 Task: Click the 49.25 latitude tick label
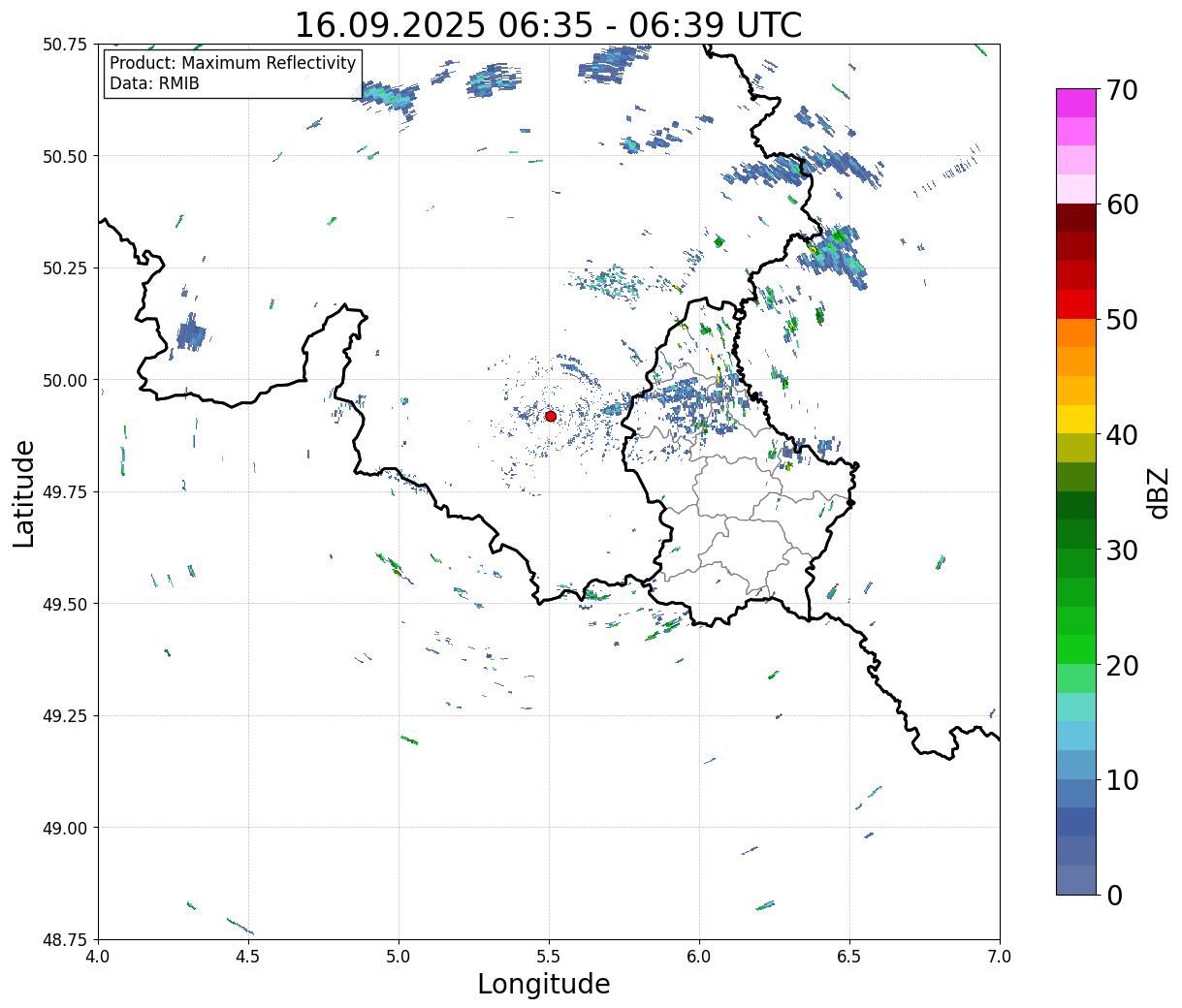tap(65, 716)
